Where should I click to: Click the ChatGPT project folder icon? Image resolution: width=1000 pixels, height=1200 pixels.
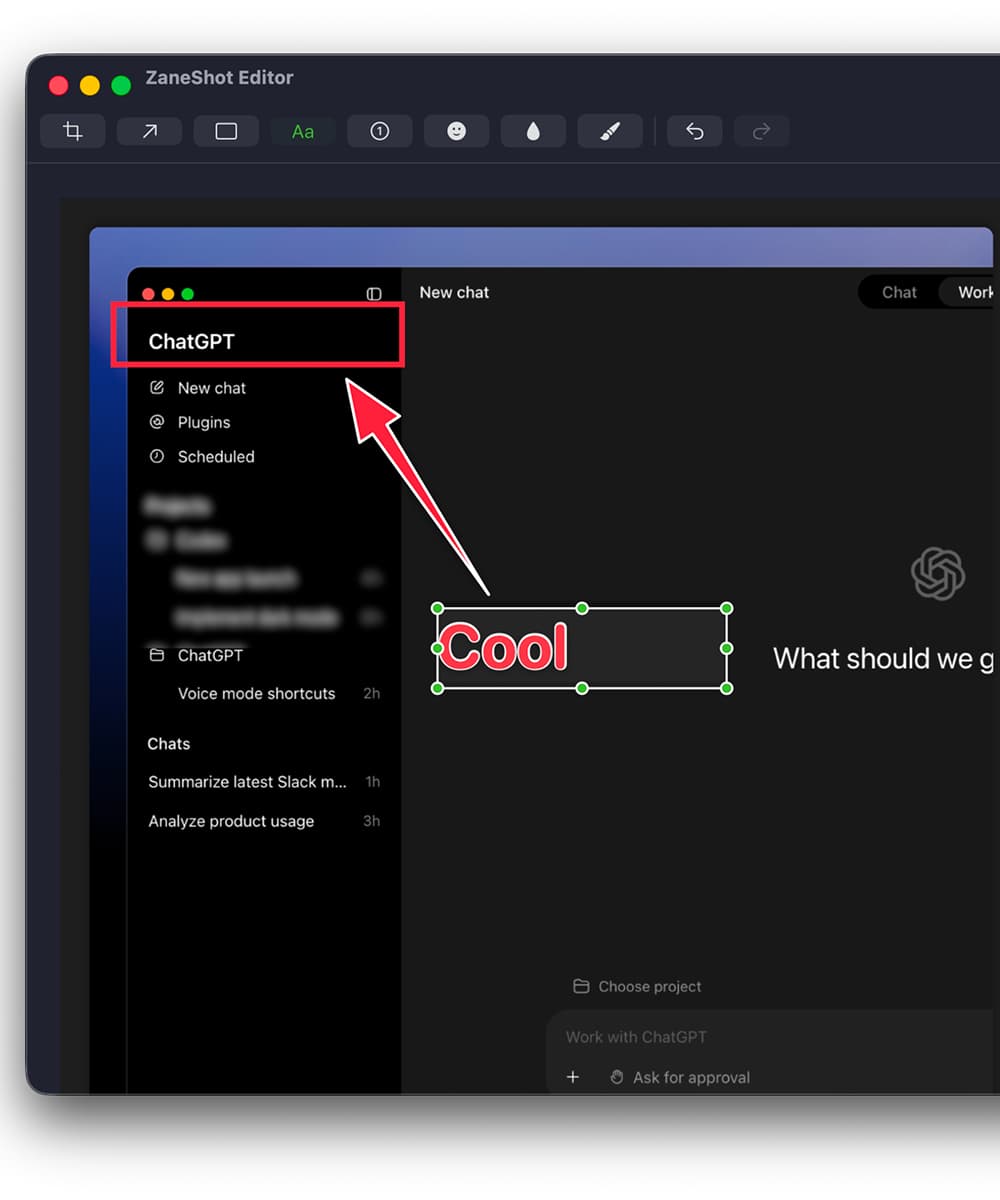click(x=156, y=655)
